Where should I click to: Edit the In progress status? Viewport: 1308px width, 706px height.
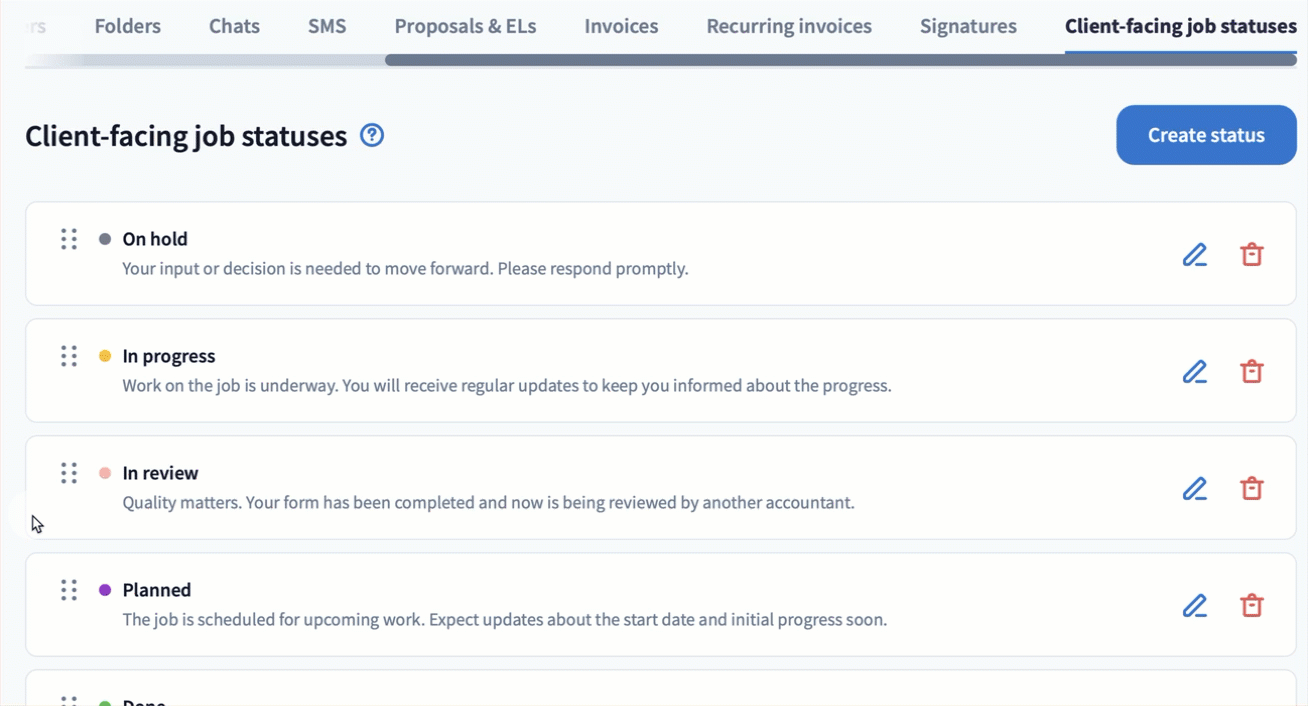click(1194, 372)
